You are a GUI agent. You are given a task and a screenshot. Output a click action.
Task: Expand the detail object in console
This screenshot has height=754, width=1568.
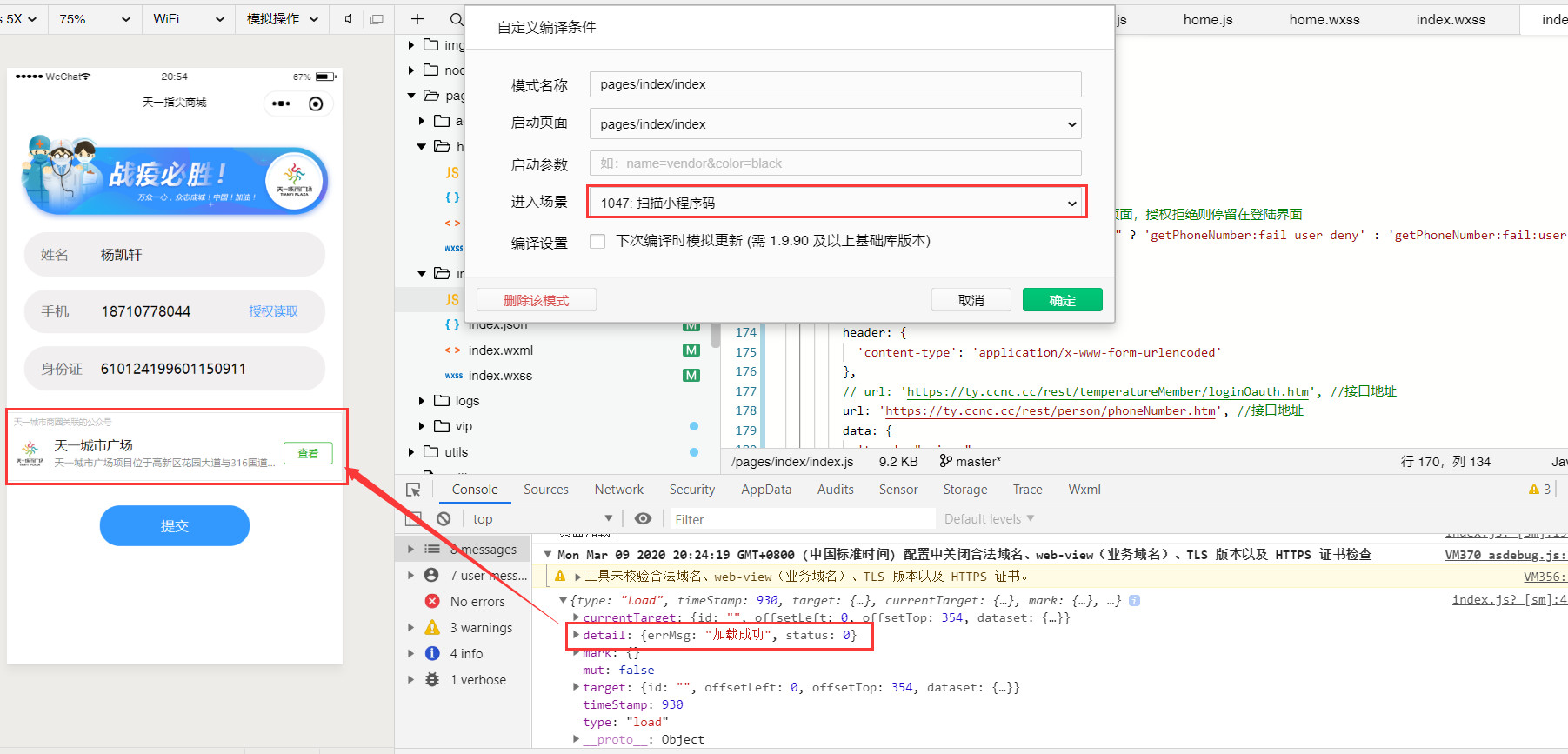(576, 635)
